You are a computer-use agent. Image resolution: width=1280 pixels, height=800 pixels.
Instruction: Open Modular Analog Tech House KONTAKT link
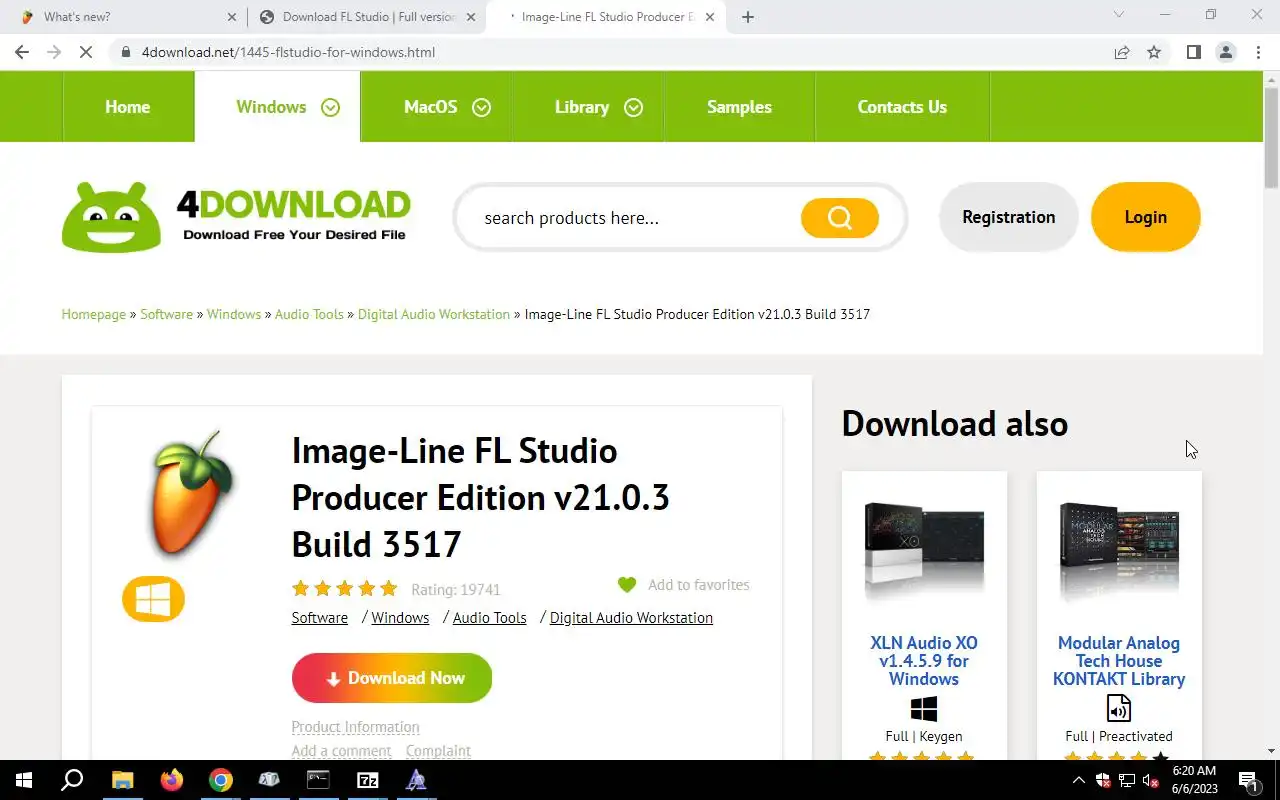click(x=1119, y=661)
